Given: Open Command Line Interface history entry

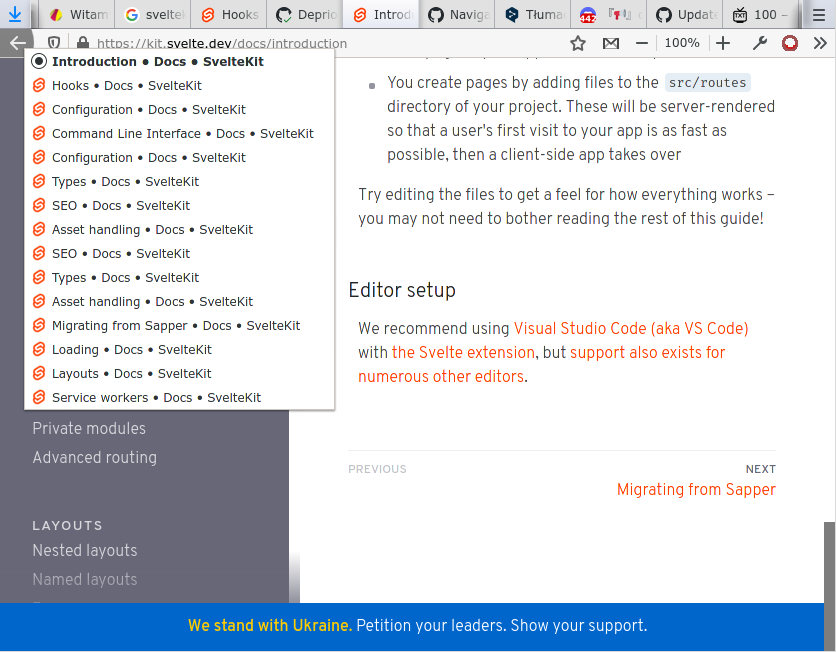Looking at the screenshot, I should (x=179, y=134).
